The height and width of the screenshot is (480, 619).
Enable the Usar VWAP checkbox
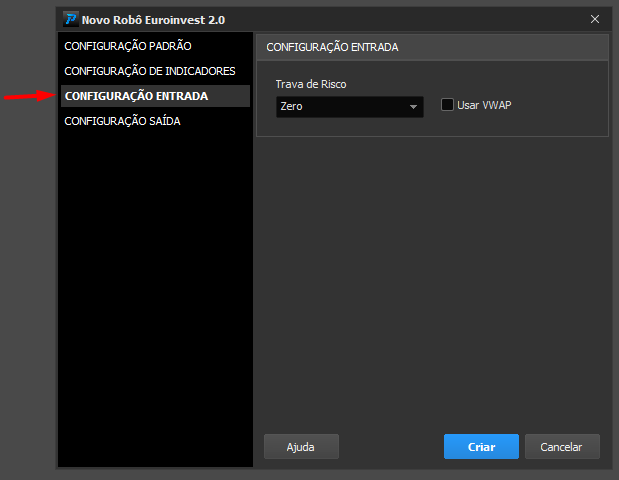coord(447,105)
